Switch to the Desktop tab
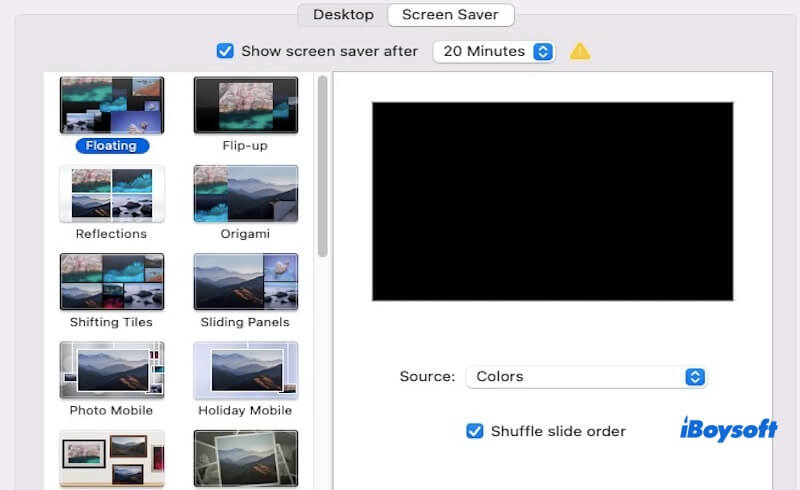This screenshot has height=490, width=800. point(343,15)
